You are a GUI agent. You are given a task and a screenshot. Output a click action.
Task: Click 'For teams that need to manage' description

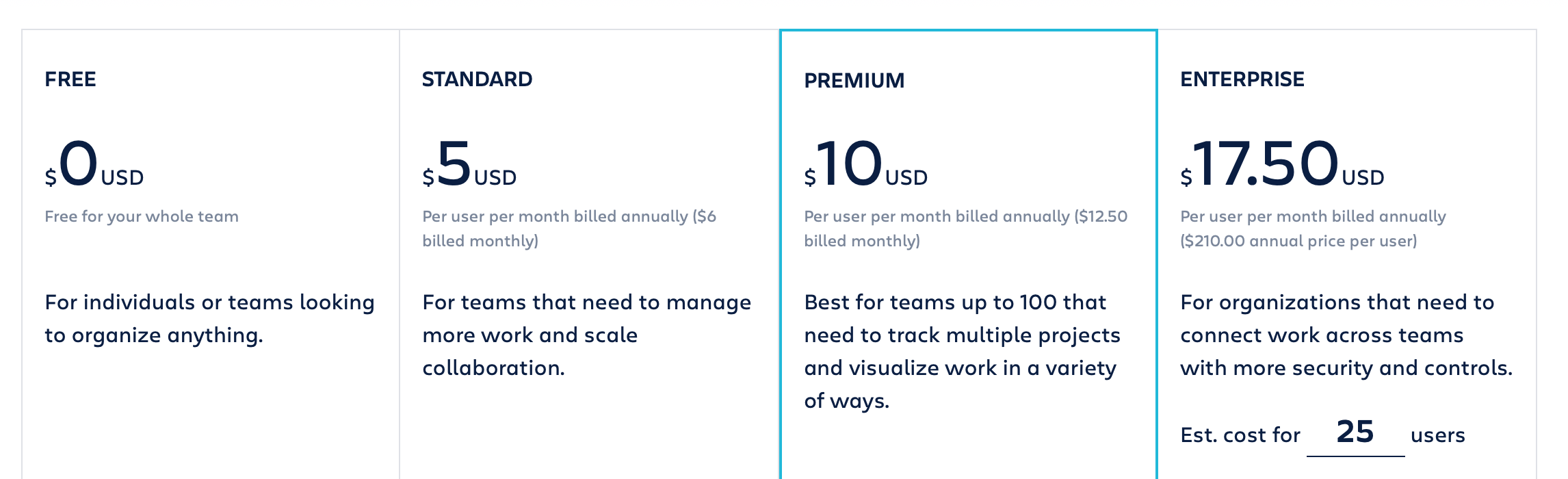(587, 335)
